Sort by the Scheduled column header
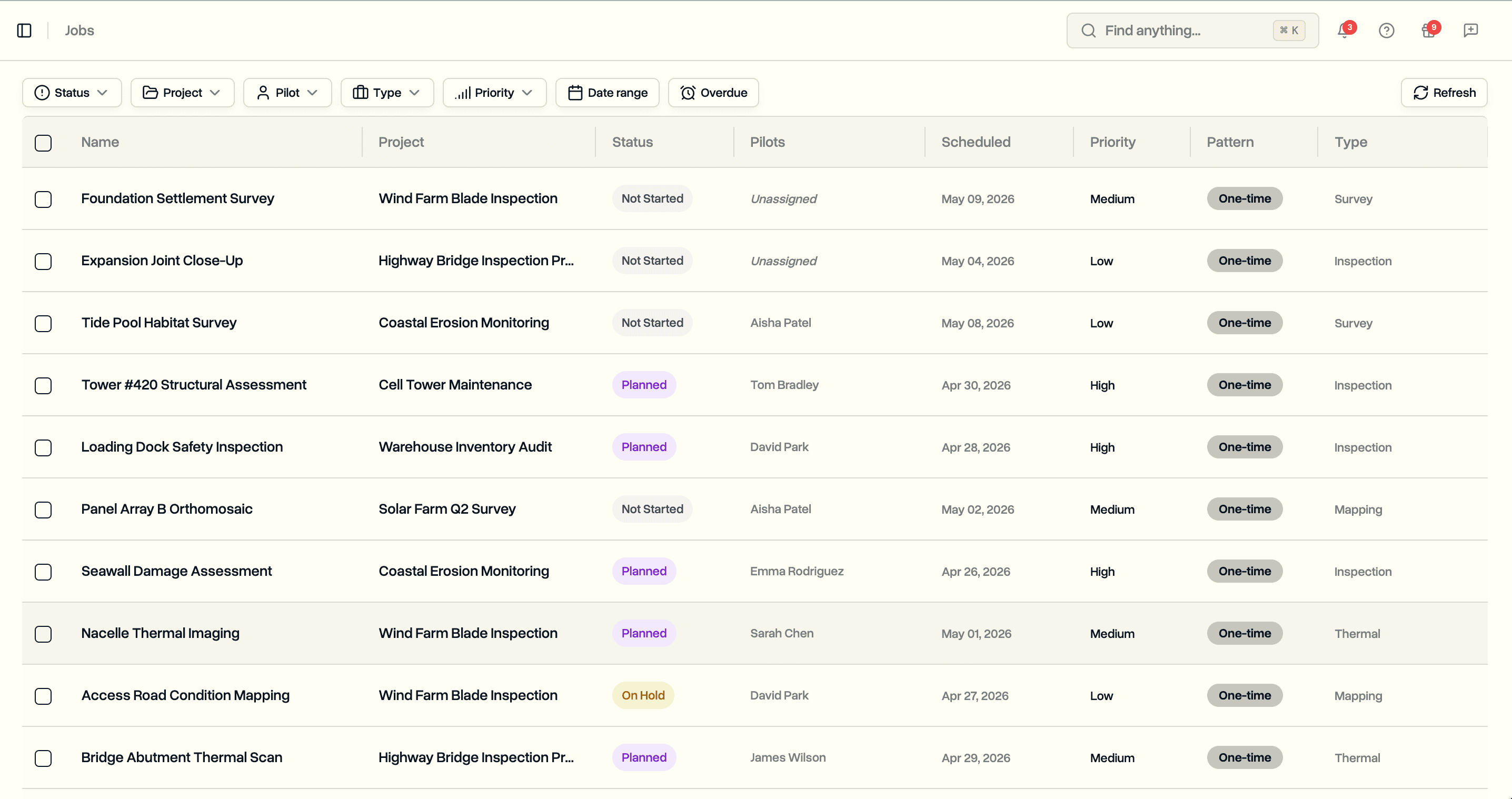Image resolution: width=1512 pixels, height=799 pixels. [976, 142]
